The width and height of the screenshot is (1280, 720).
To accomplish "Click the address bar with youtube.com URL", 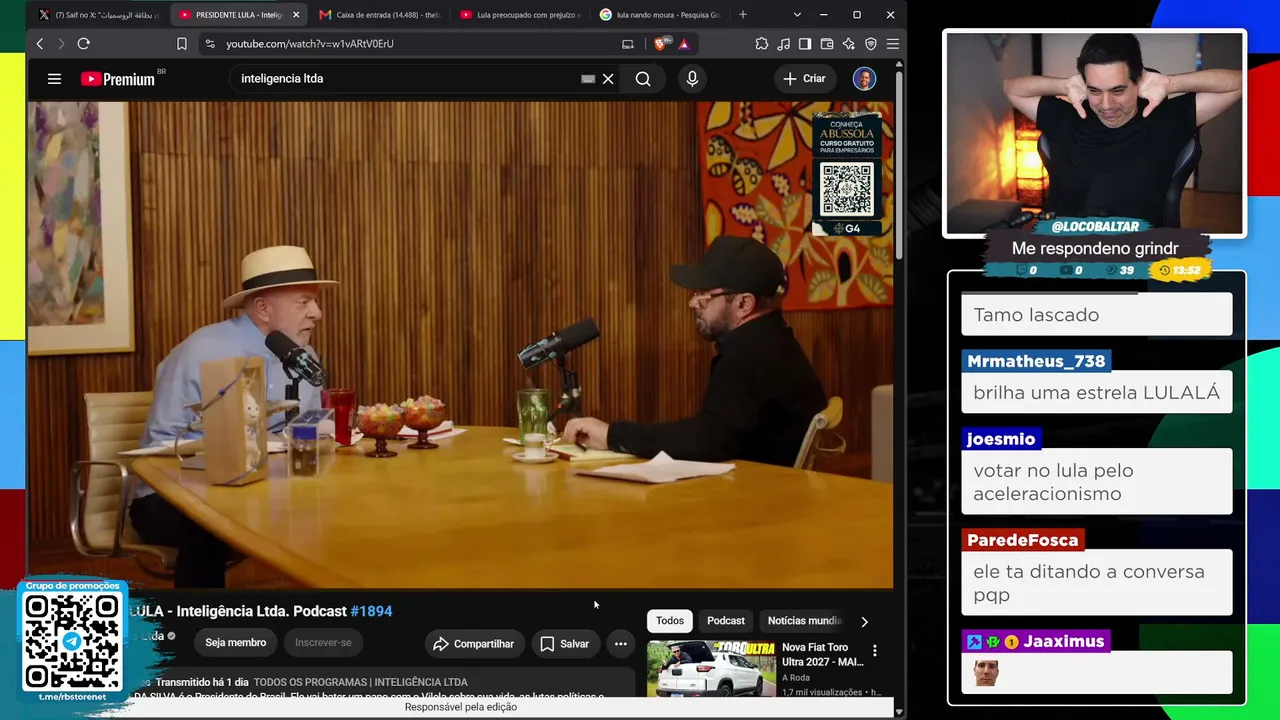I will (310, 44).
